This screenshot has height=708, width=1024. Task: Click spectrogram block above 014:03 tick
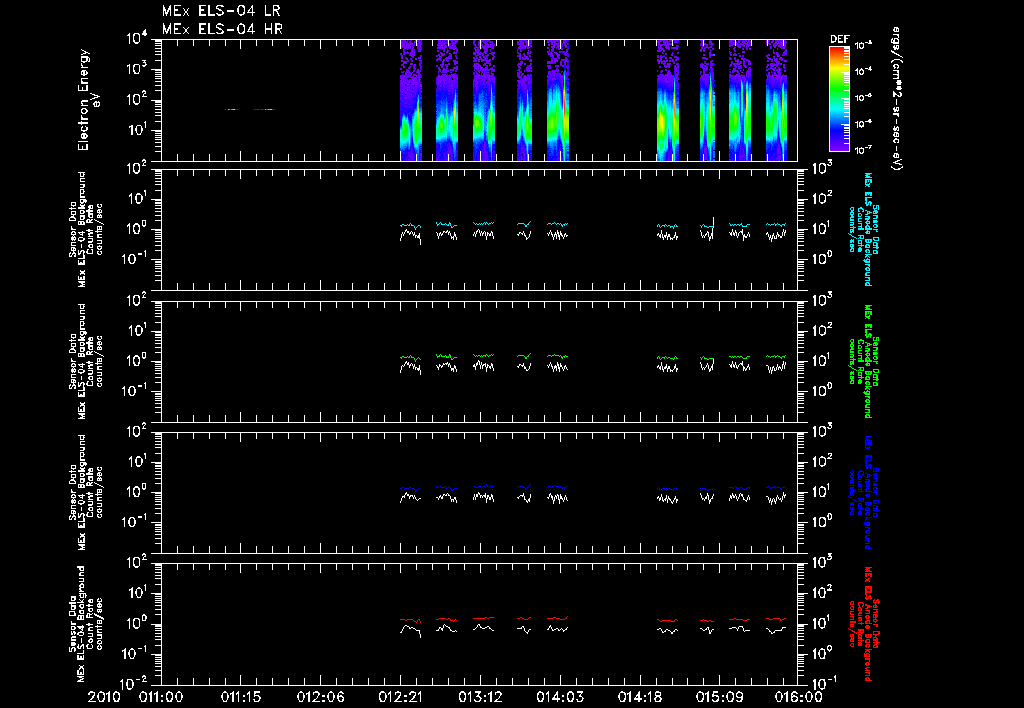tap(558, 100)
